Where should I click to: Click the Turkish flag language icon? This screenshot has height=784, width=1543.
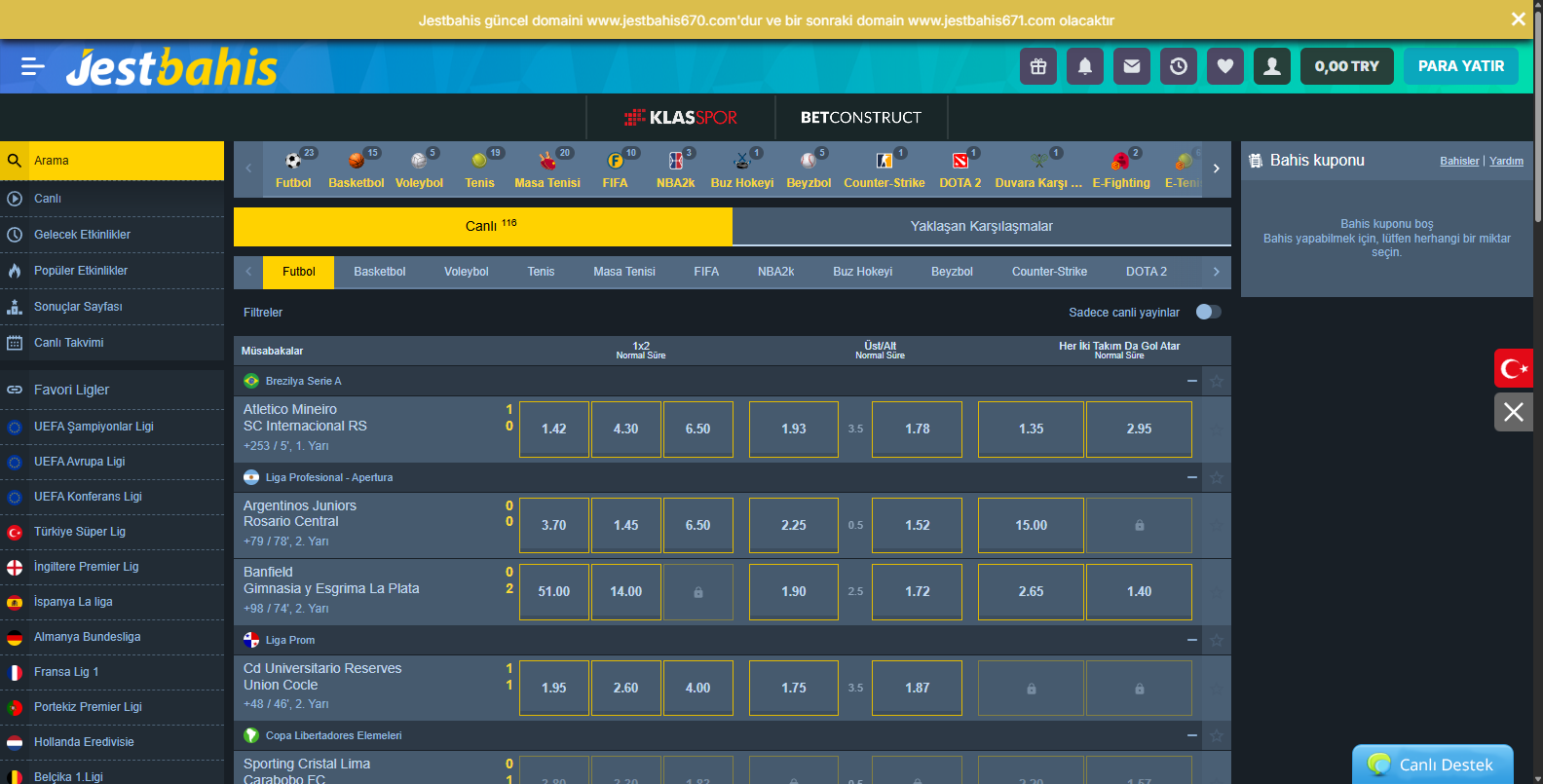click(1514, 368)
